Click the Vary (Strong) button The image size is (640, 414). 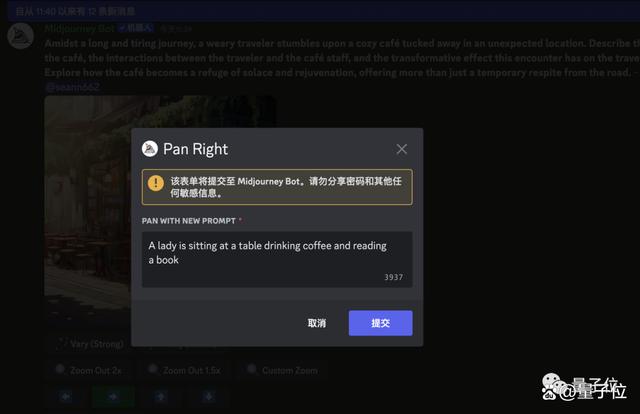[x=90, y=344]
